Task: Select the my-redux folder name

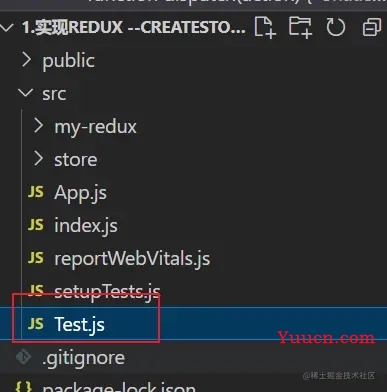Action: point(96,127)
